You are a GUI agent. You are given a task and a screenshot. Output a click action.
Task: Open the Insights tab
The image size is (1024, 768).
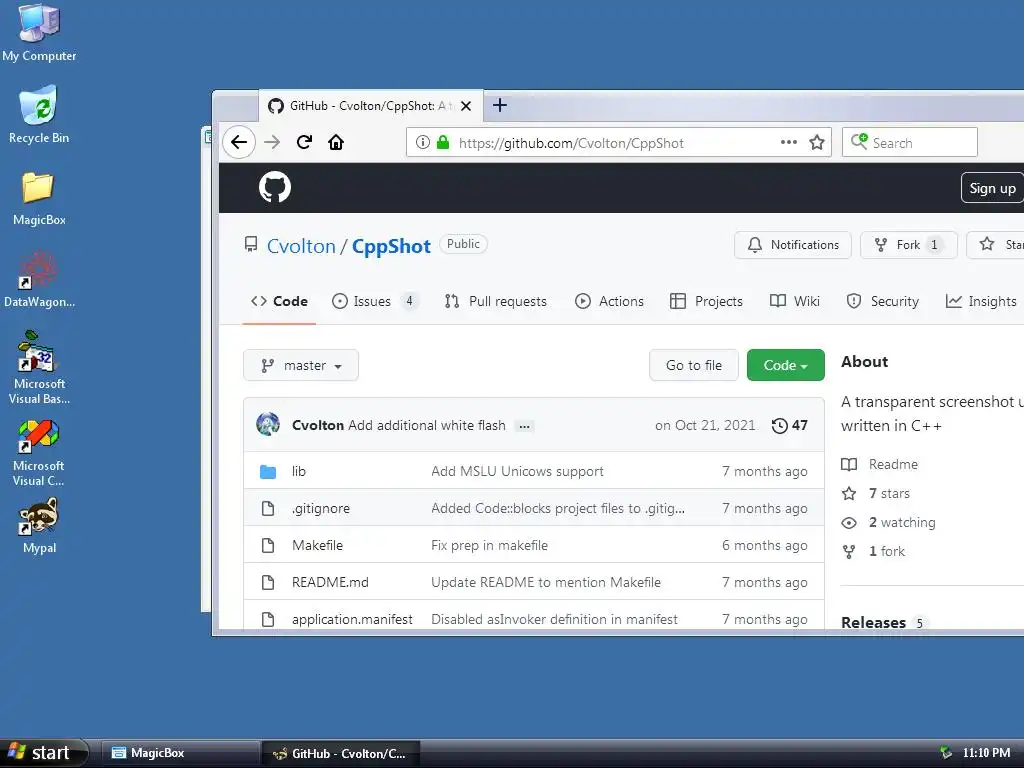point(981,301)
